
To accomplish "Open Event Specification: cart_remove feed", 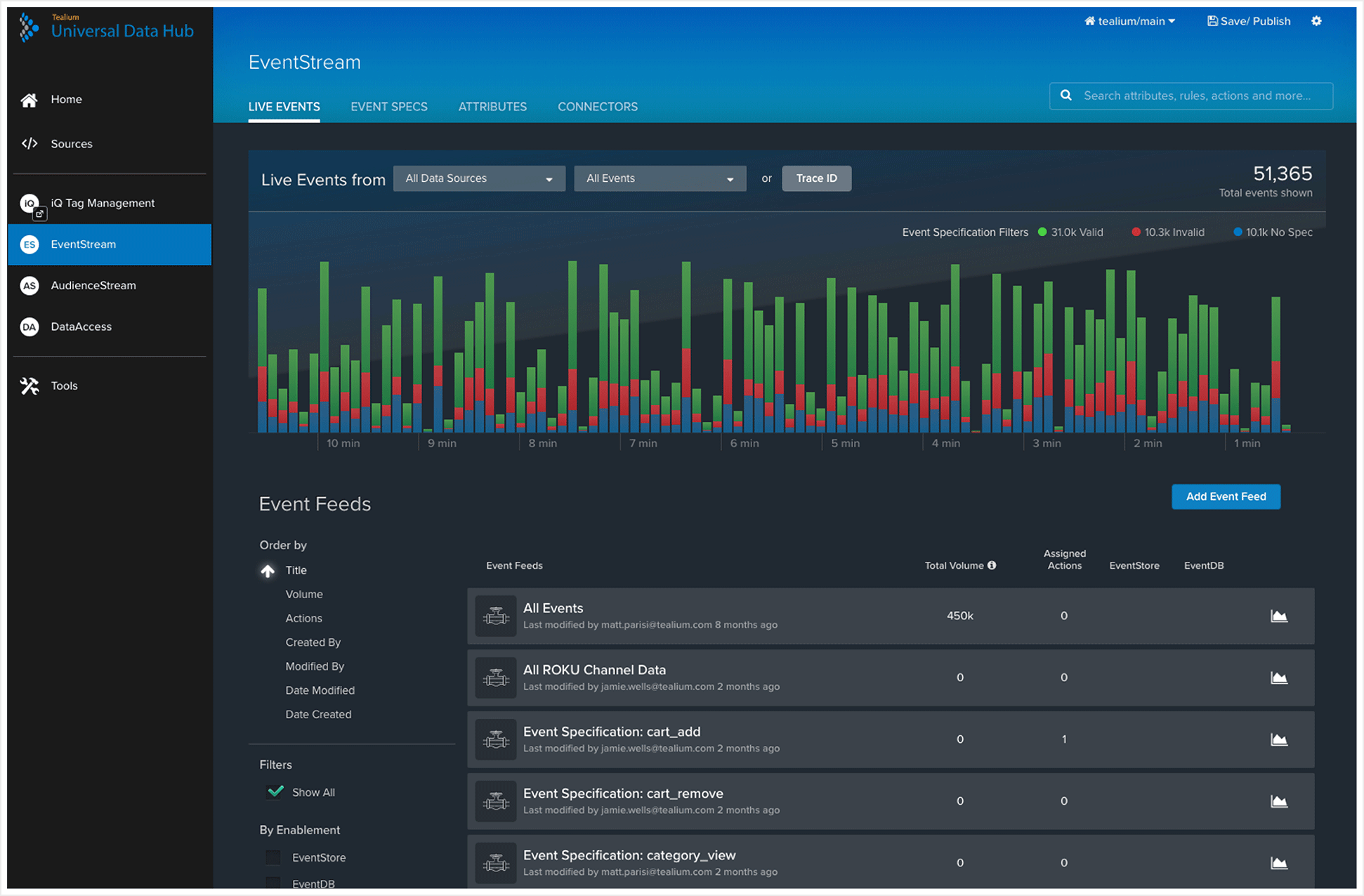I will click(x=623, y=793).
